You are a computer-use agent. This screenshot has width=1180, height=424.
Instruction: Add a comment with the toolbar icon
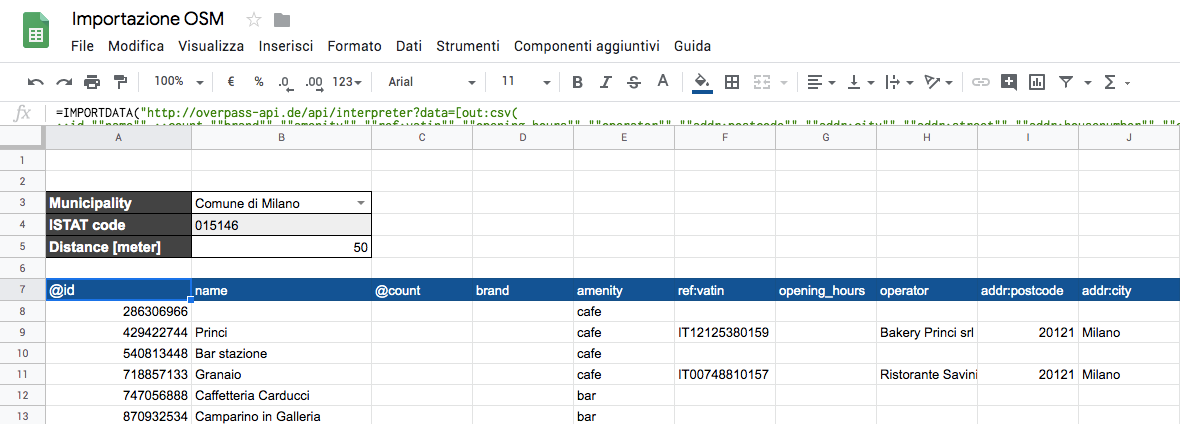pos(1009,82)
